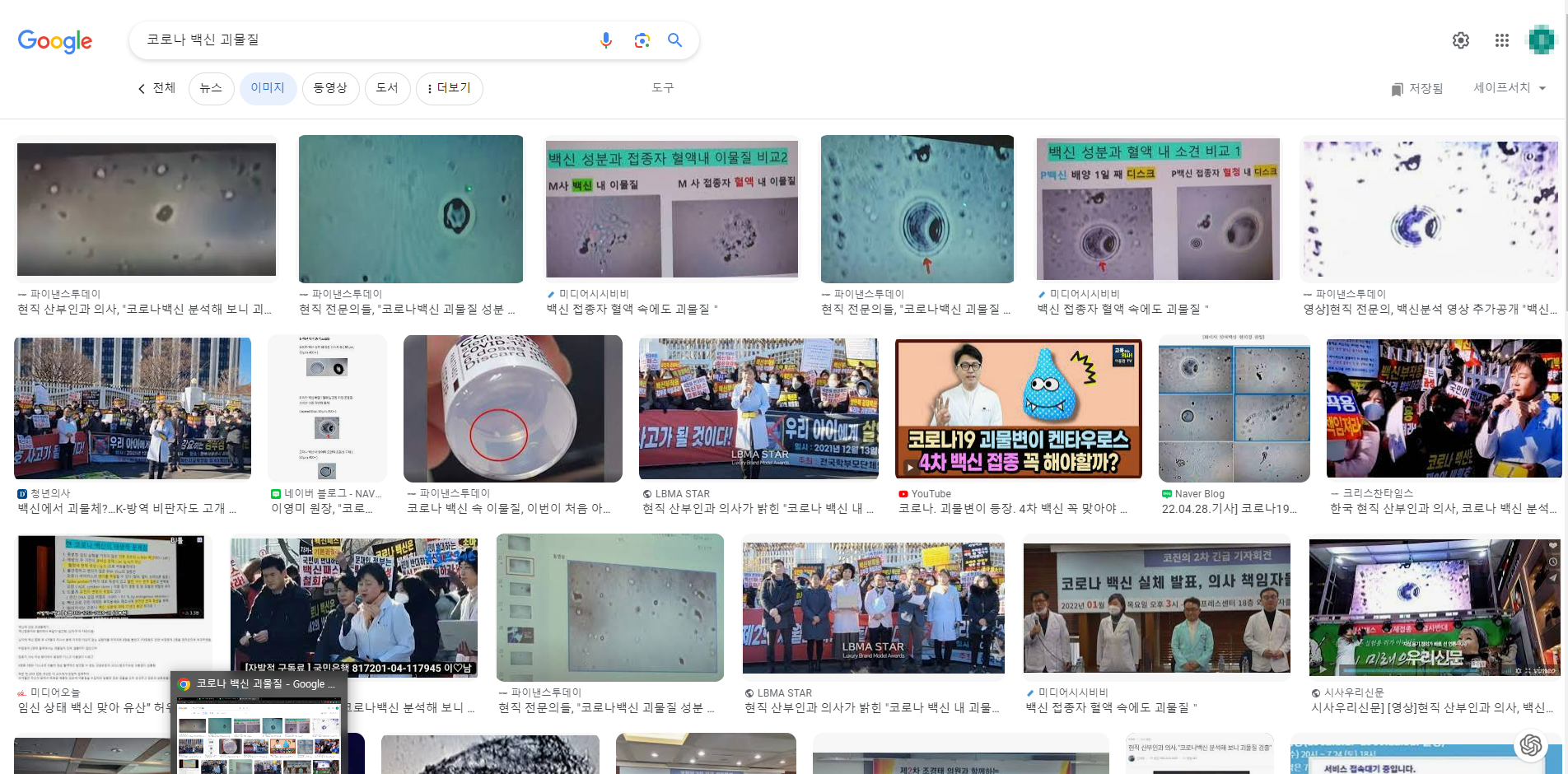
Task: Open the 도서 tab
Action: coord(387,88)
